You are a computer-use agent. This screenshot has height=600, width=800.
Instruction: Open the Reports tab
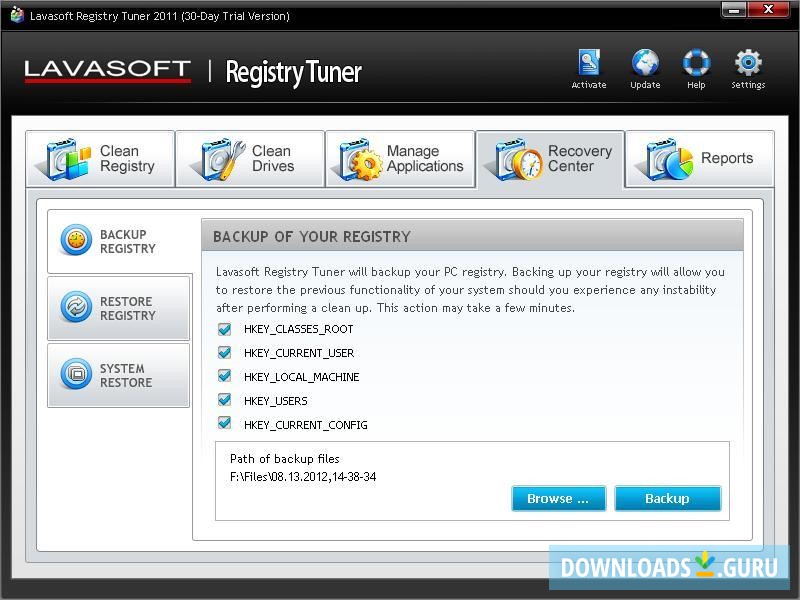click(700, 159)
